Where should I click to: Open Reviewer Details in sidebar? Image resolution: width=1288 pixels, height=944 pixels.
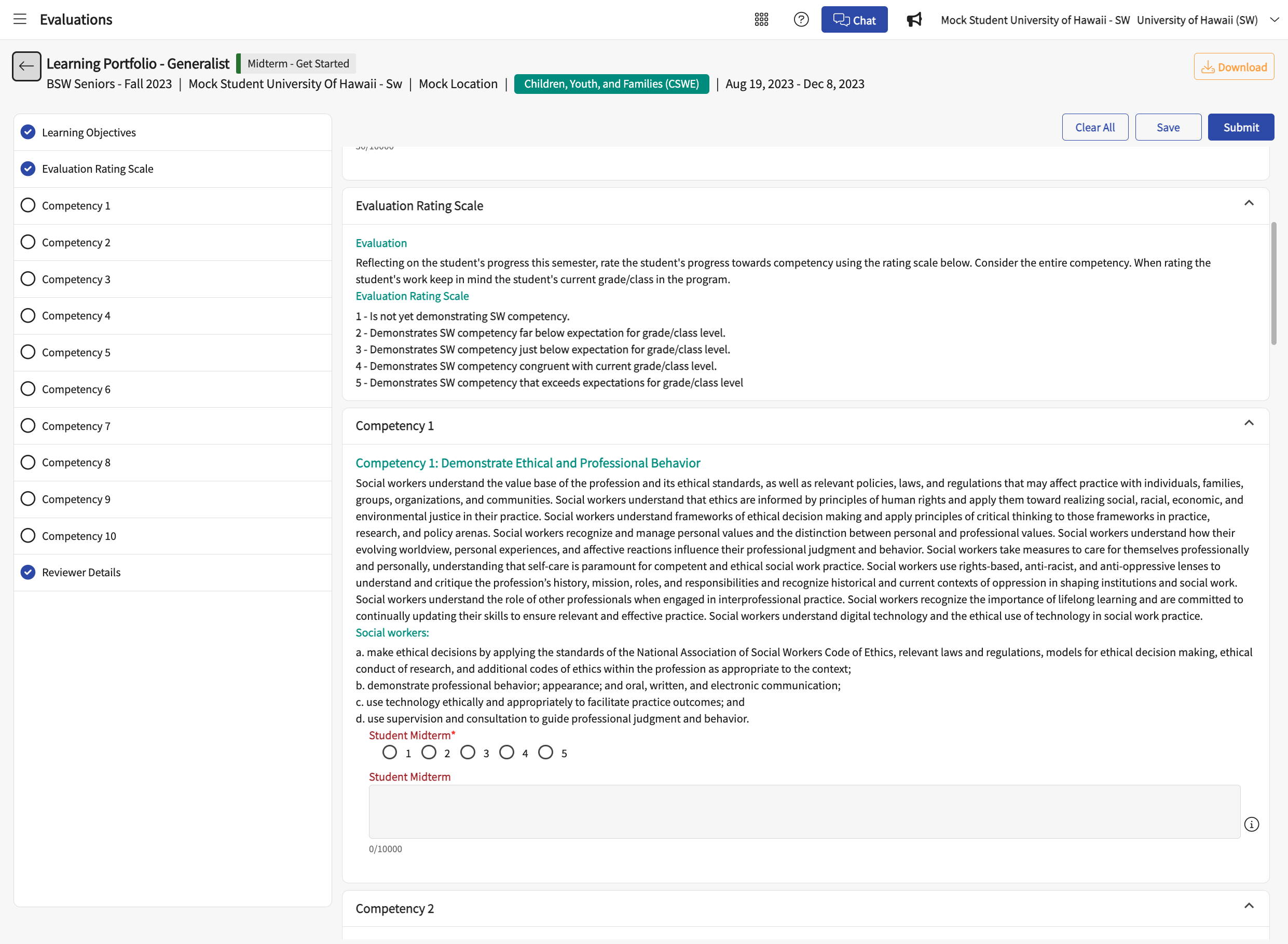[173, 572]
